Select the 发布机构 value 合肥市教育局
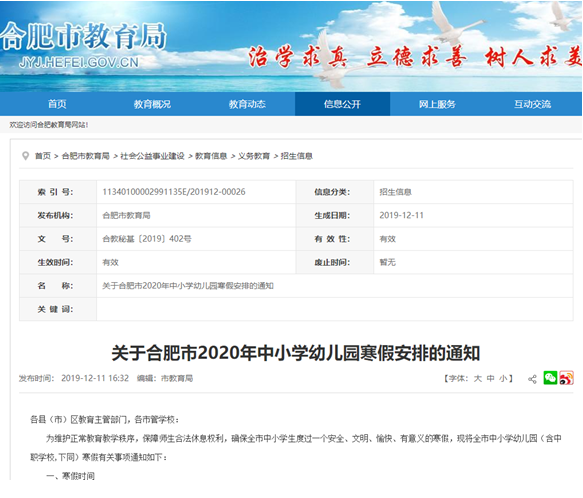 [126, 215]
